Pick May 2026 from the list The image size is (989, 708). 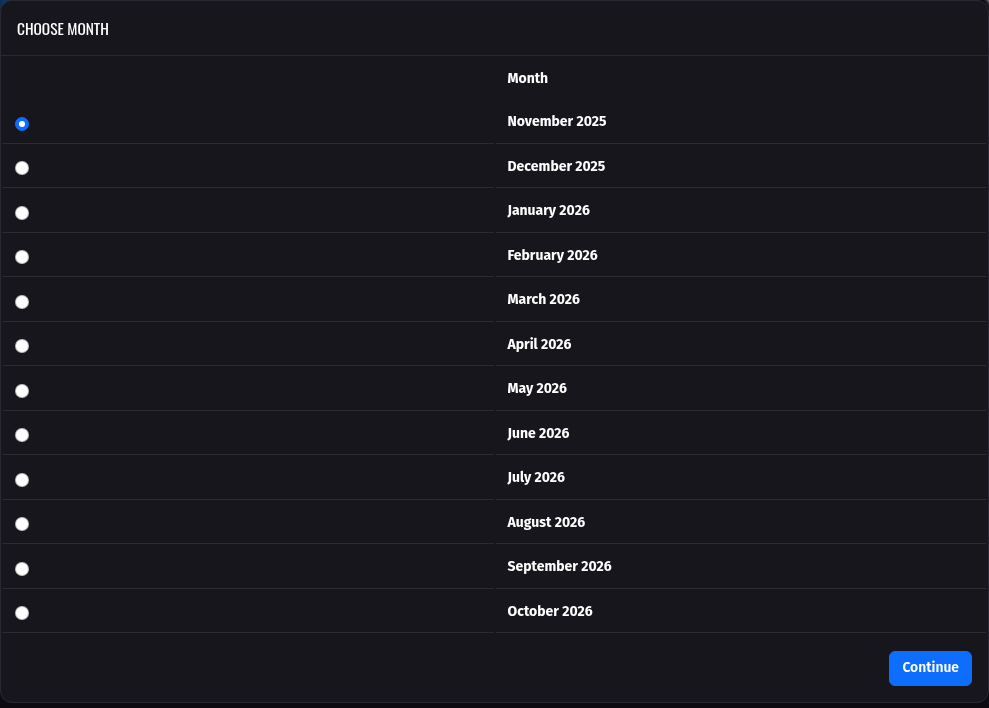(21, 390)
